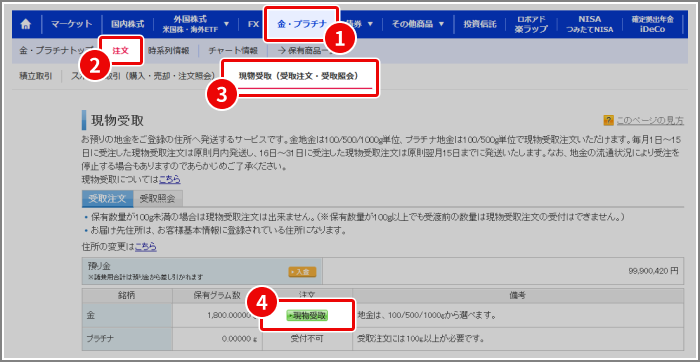Open NISA つみたてNISA menu item
Screen dimensions: 700x362
(x=590, y=25)
